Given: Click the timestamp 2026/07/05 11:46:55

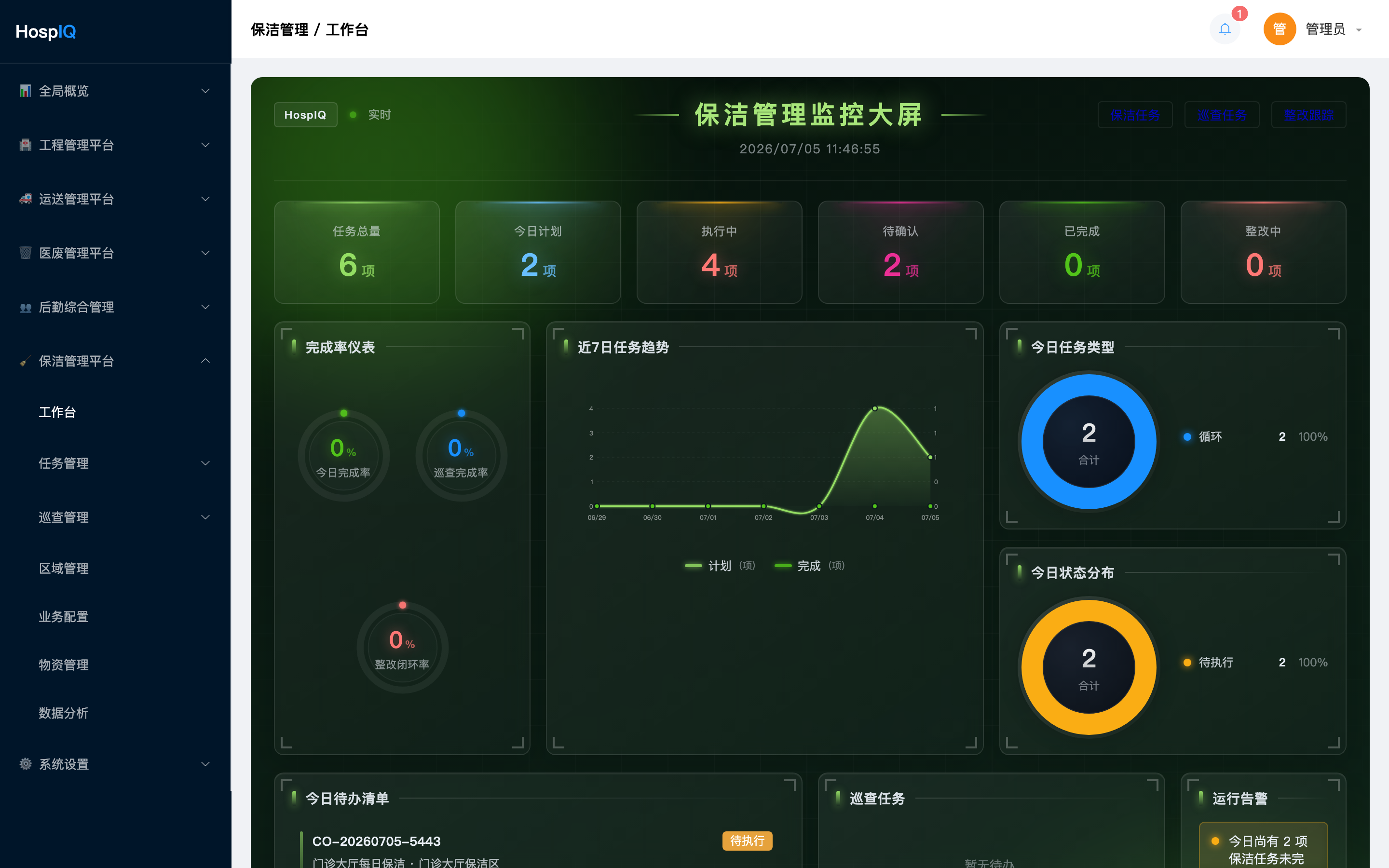Looking at the screenshot, I should click(x=809, y=149).
